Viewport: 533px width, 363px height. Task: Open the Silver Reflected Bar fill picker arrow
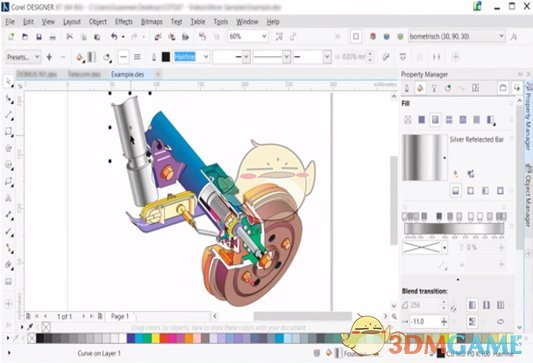point(444,158)
